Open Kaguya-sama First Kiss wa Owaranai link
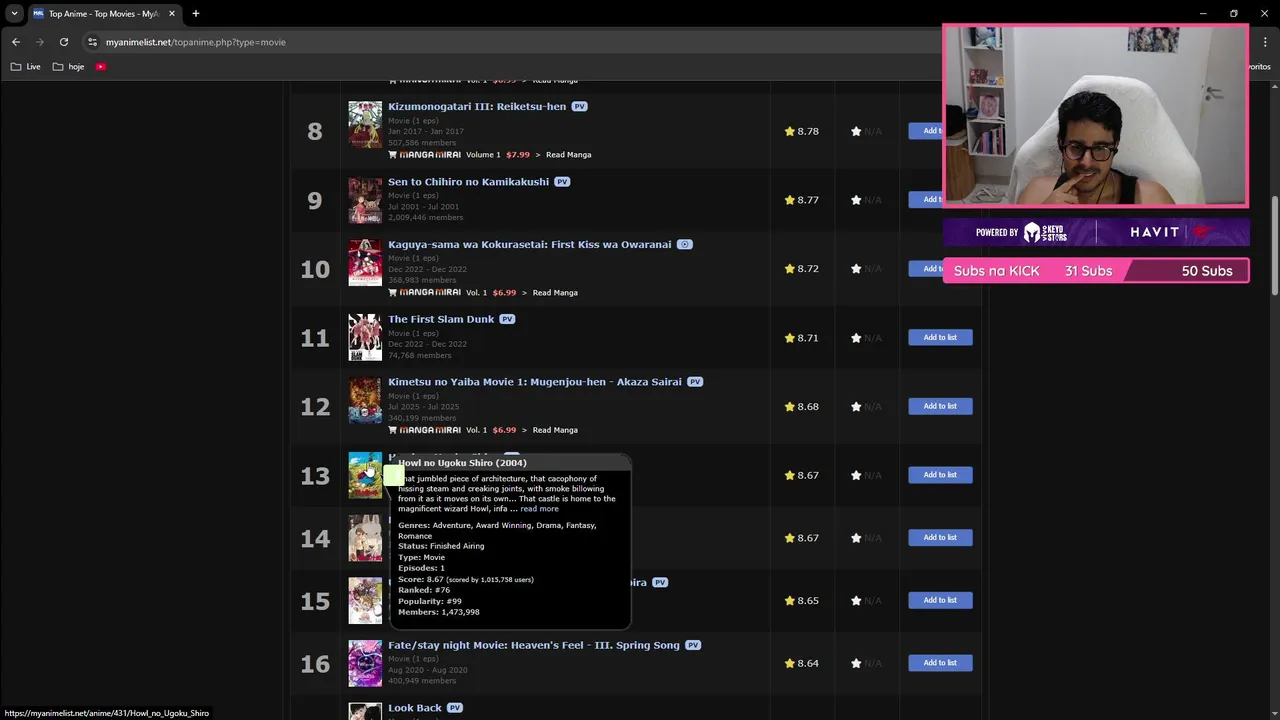 pos(530,244)
